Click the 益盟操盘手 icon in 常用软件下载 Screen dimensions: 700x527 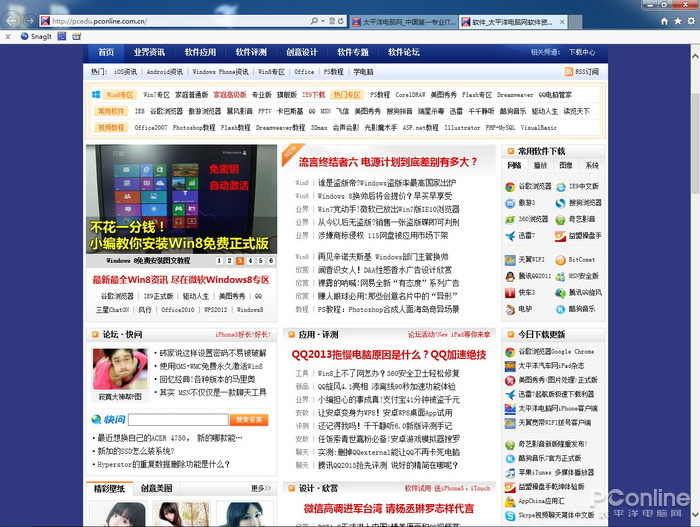pos(560,236)
